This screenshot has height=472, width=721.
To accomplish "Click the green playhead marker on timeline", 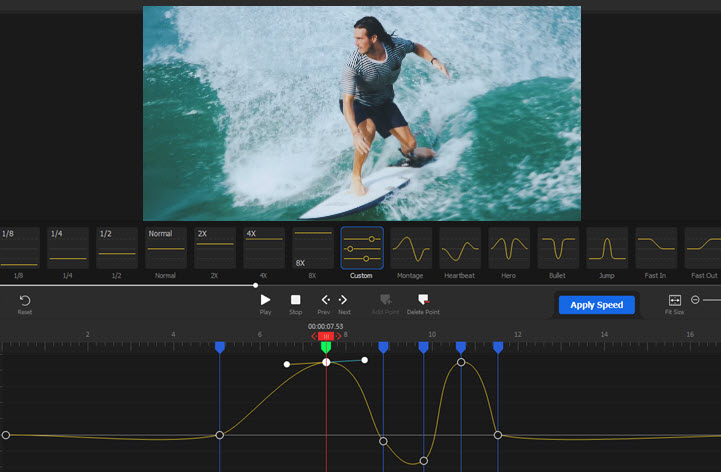I will coord(326,346).
